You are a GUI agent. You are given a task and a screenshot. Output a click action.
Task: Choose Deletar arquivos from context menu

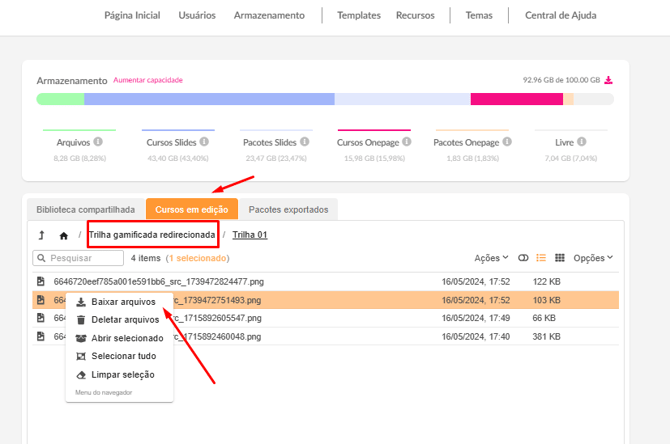coord(124,320)
